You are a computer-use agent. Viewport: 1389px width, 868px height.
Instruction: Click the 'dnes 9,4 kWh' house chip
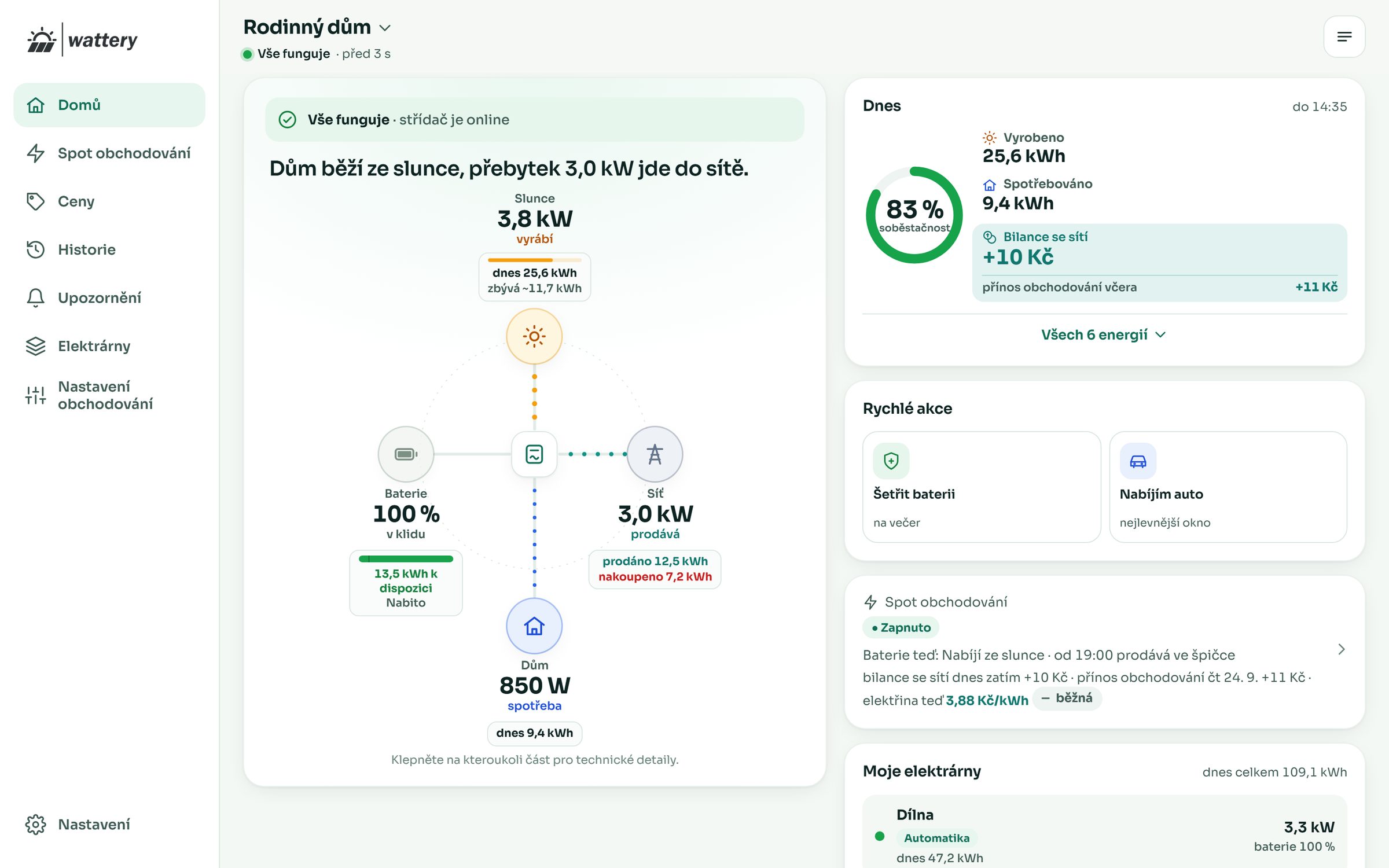[x=534, y=733]
